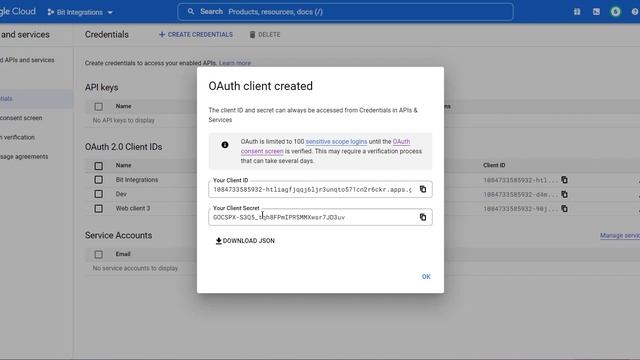The image size is (640, 360).
Task: Follow the sensitive scope logins link
Action: (x=336, y=142)
